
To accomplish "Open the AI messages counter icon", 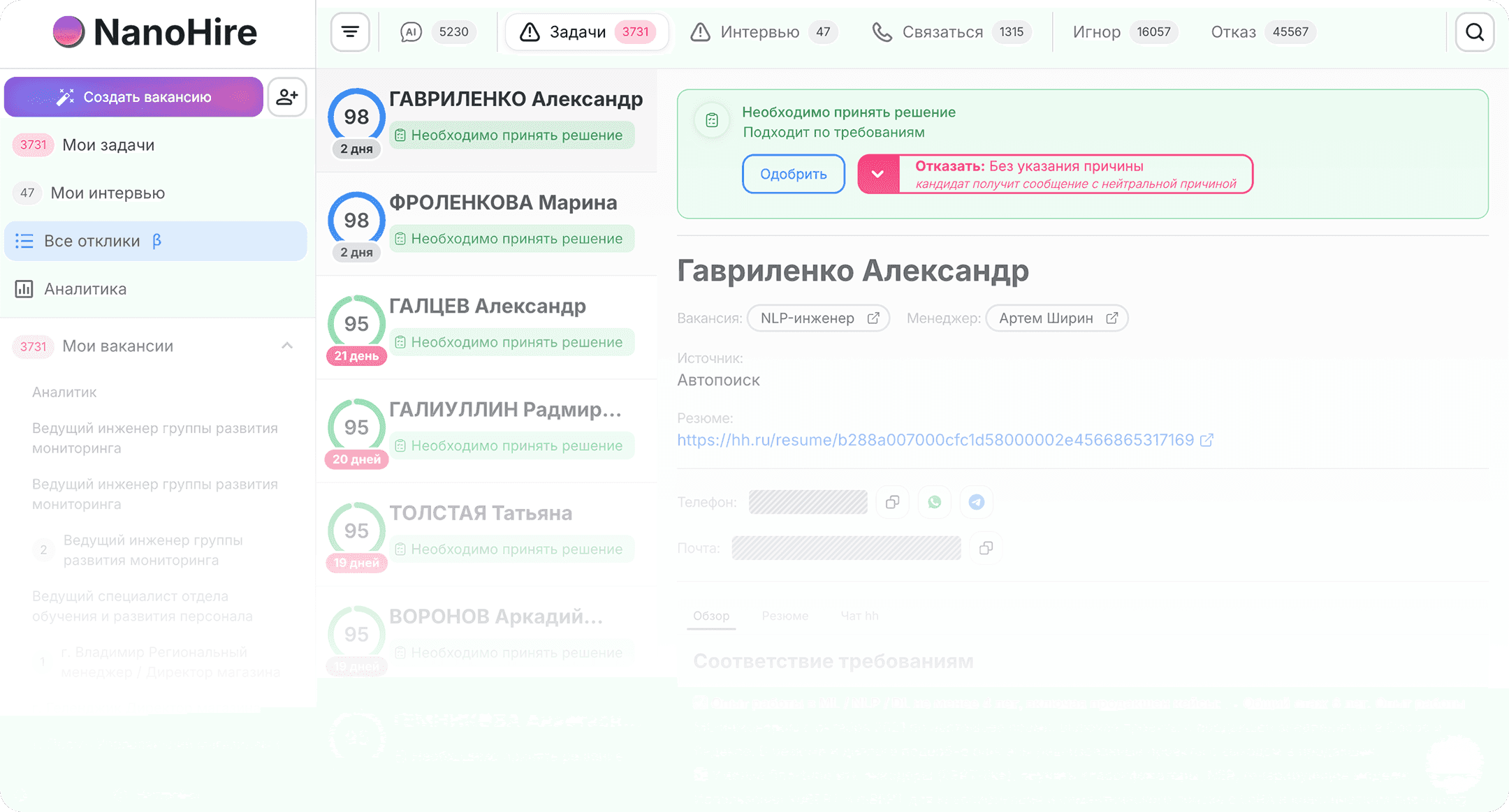I will point(411,31).
